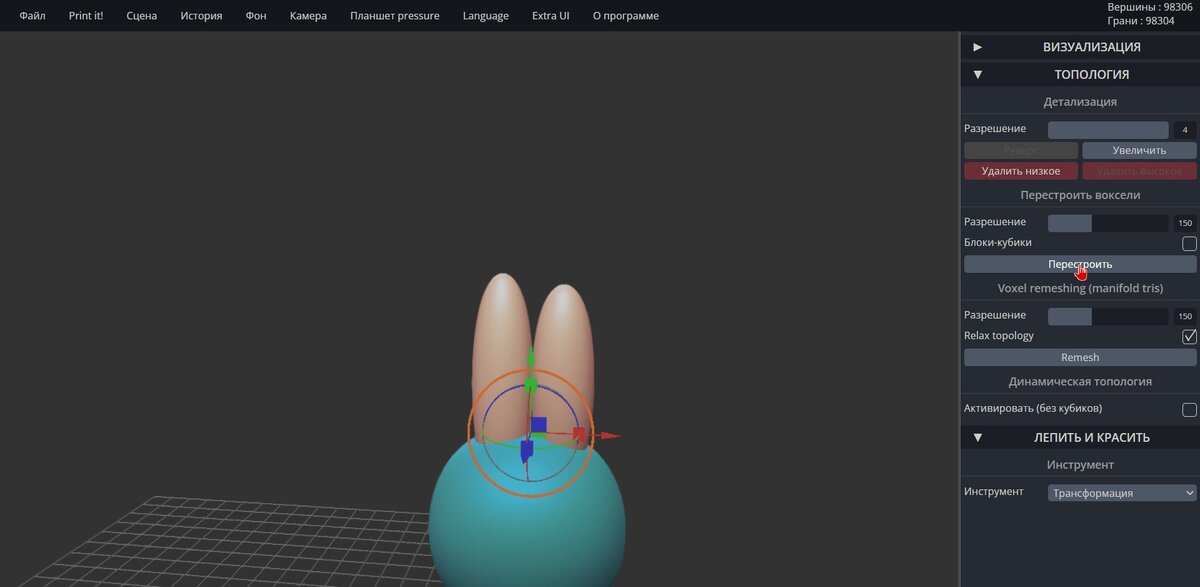The height and width of the screenshot is (587, 1200).
Task: Open the Language menu
Action: 486,16
